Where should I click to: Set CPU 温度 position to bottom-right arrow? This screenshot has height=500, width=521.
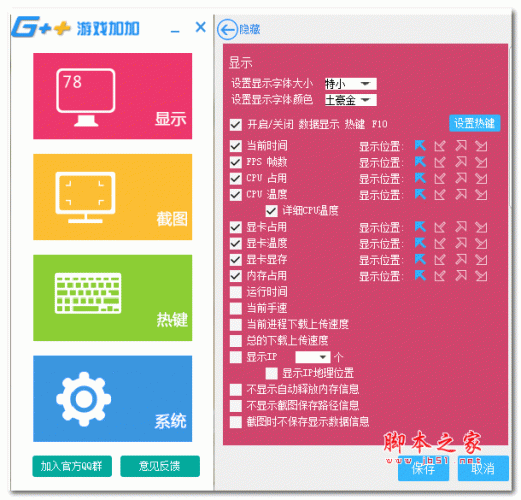pyautogui.click(x=481, y=194)
